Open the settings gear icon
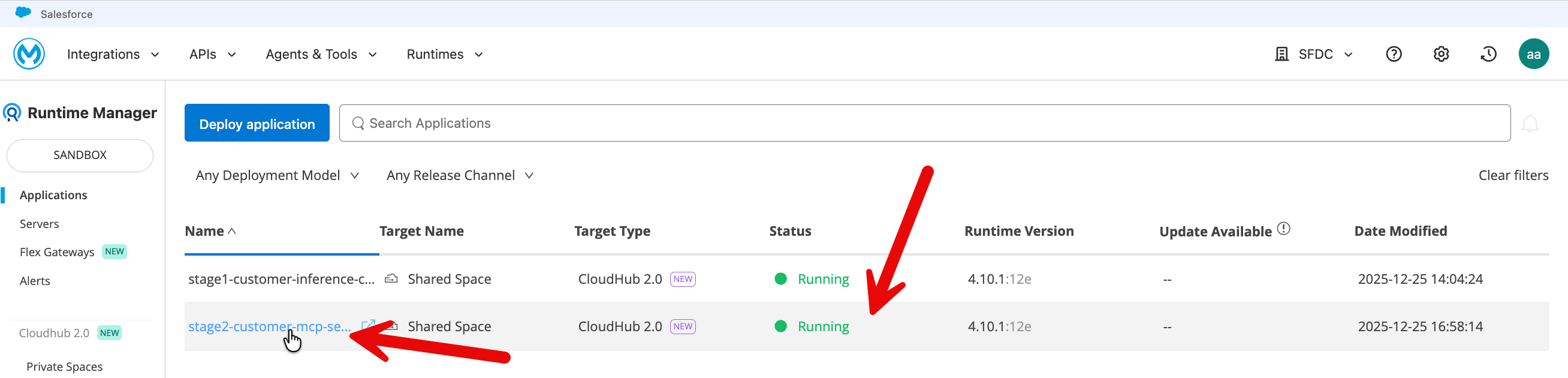 pos(1442,54)
